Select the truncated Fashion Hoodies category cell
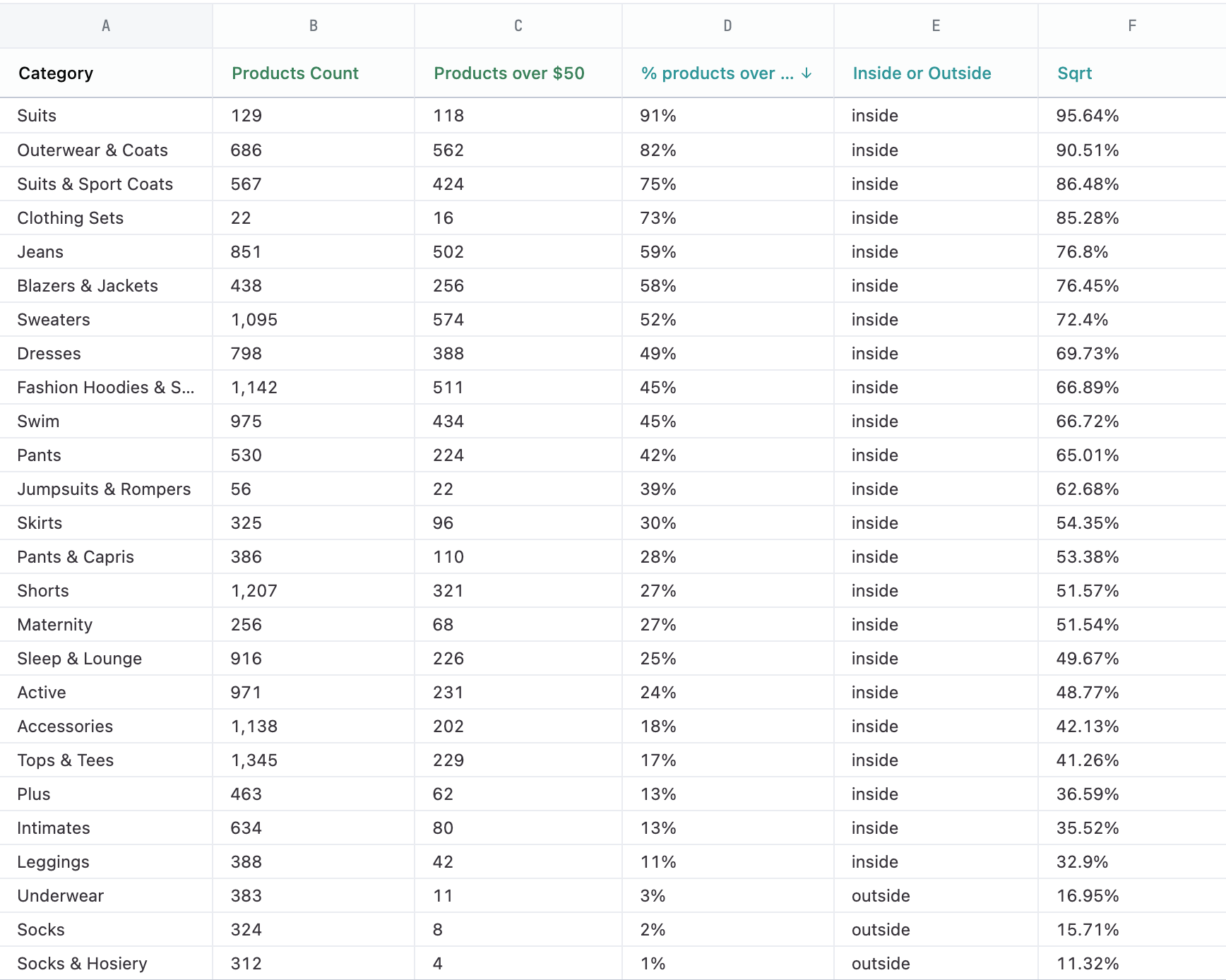The width and height of the screenshot is (1226, 980). (105, 388)
